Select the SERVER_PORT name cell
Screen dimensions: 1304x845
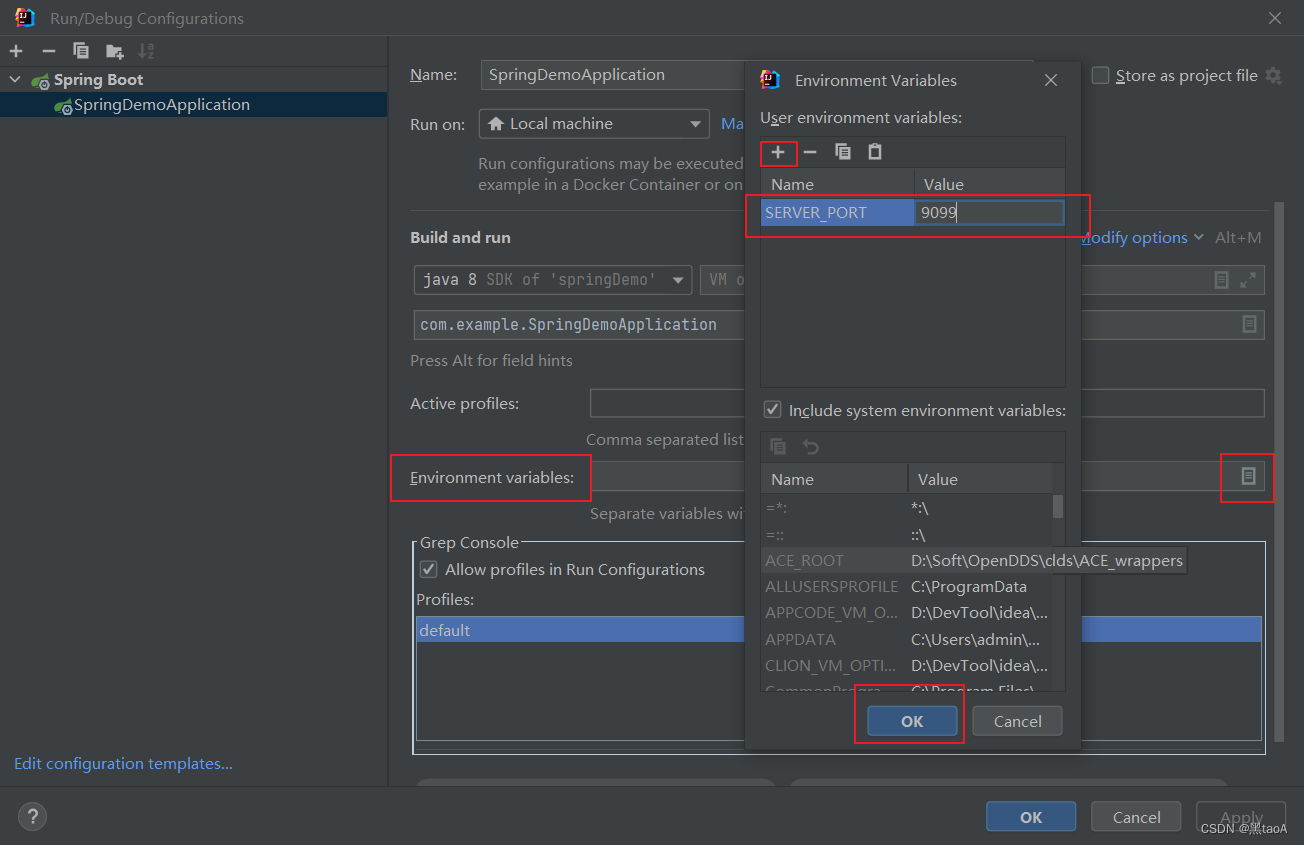click(838, 212)
